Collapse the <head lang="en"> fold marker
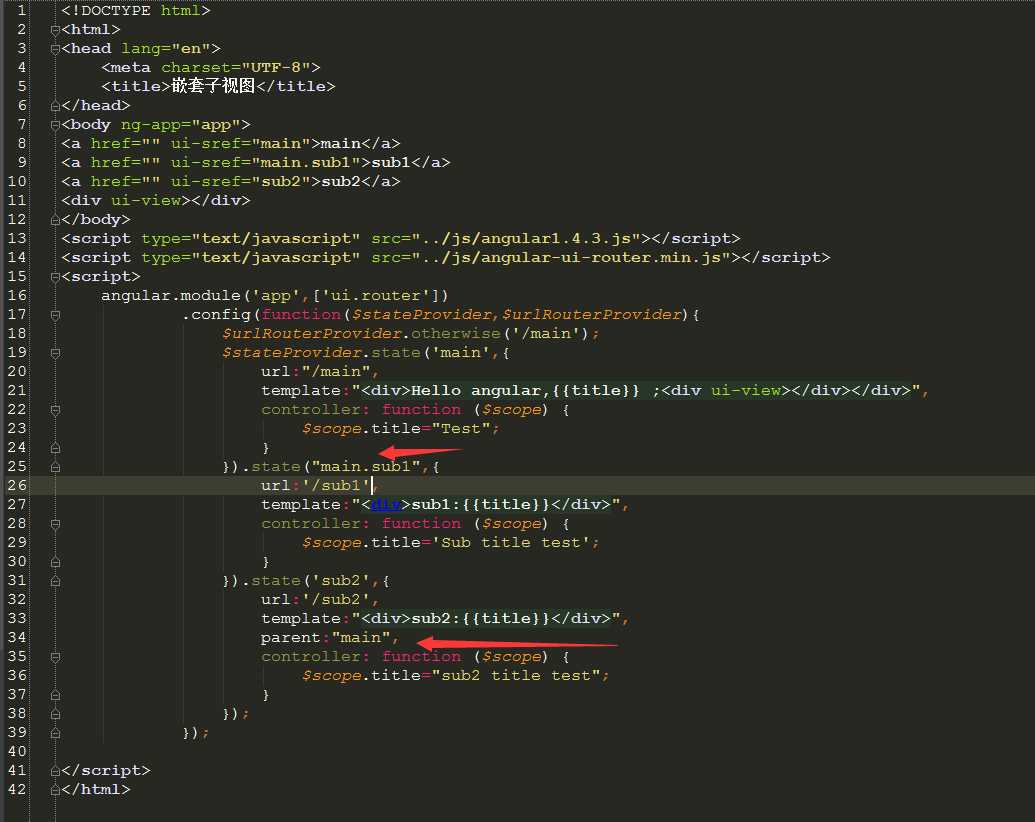Image resolution: width=1035 pixels, height=822 pixels. tap(55, 49)
